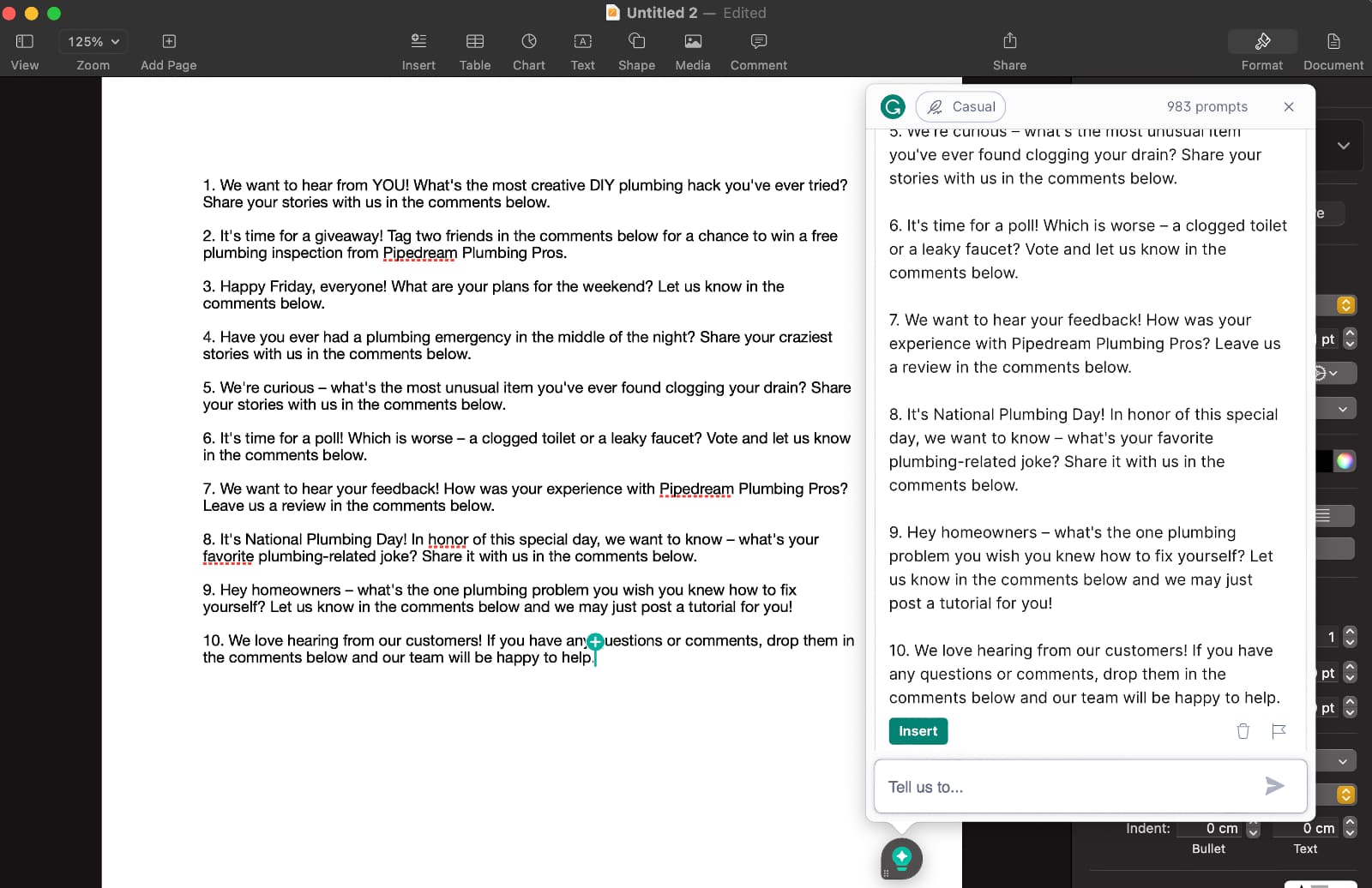Screen dimensions: 1372x888
Task: Open the Grammarly assistant bubble
Action: tap(900, 858)
